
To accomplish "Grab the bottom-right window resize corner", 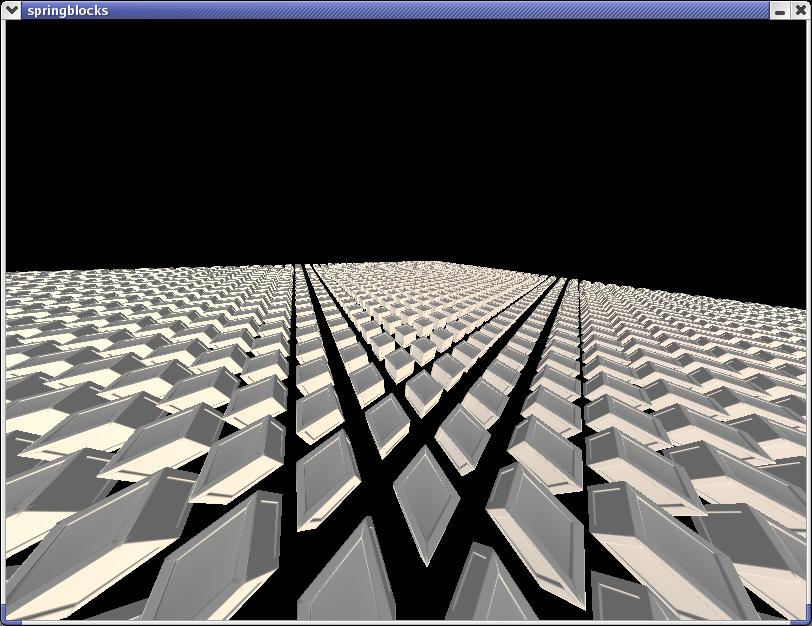I will pos(807,622).
